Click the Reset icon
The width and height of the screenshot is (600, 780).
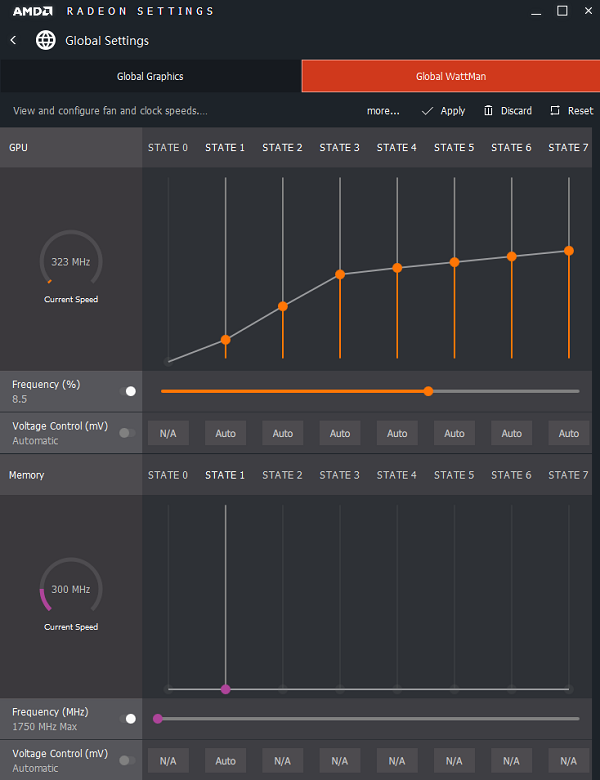click(555, 110)
